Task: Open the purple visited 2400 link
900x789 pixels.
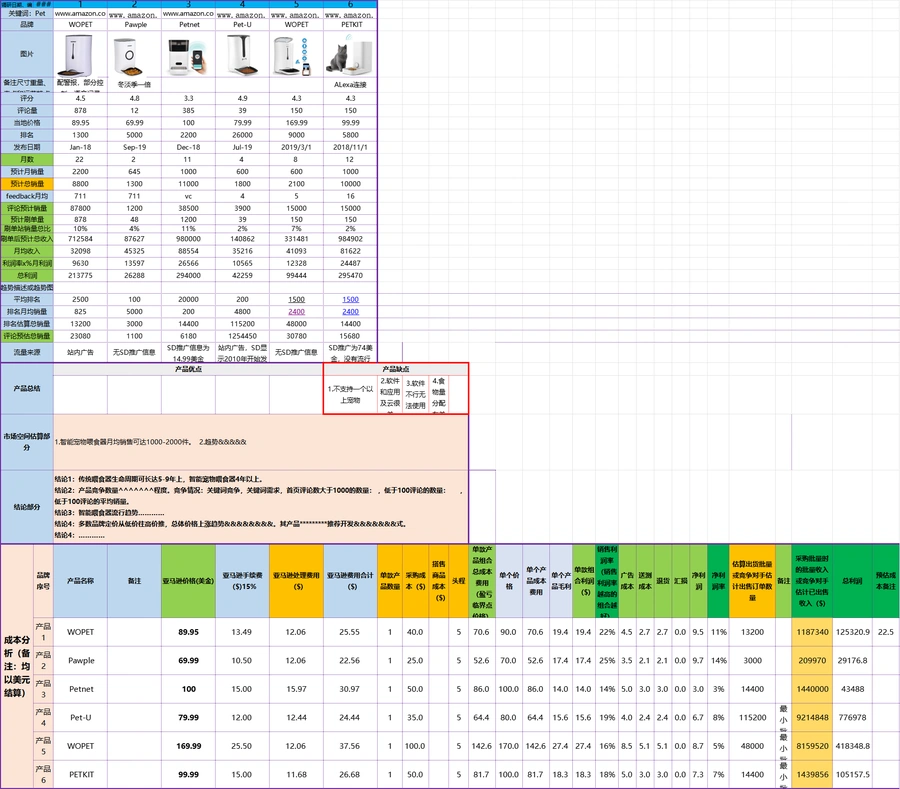Action: (297, 312)
